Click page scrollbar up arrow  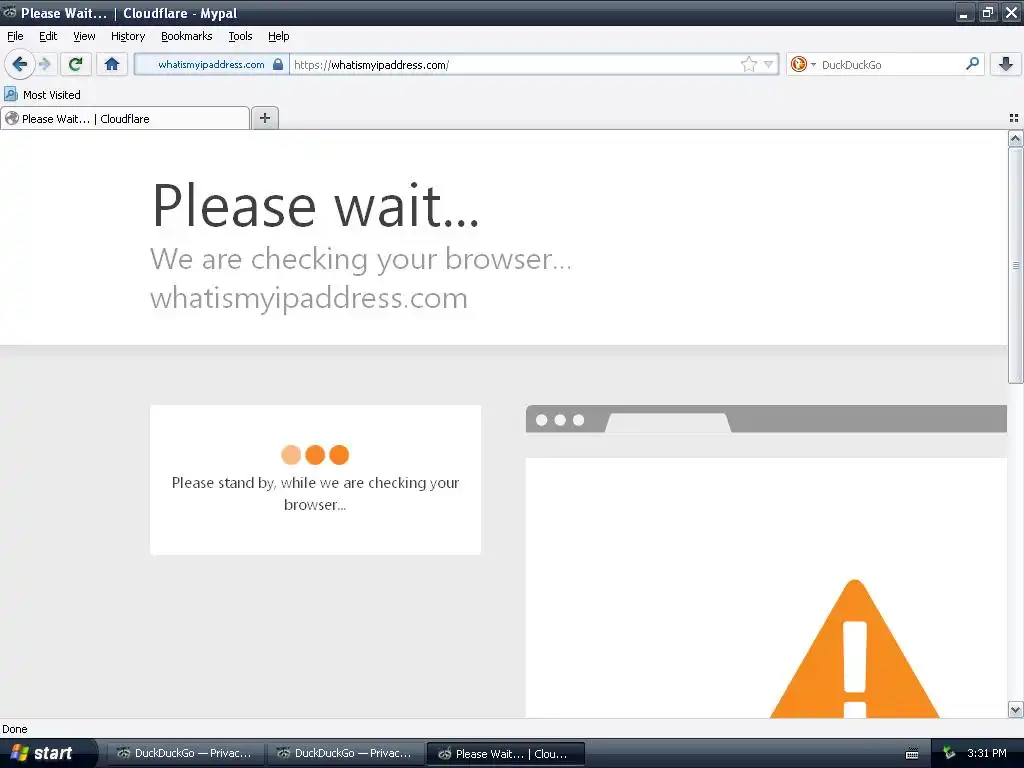[x=1015, y=138]
